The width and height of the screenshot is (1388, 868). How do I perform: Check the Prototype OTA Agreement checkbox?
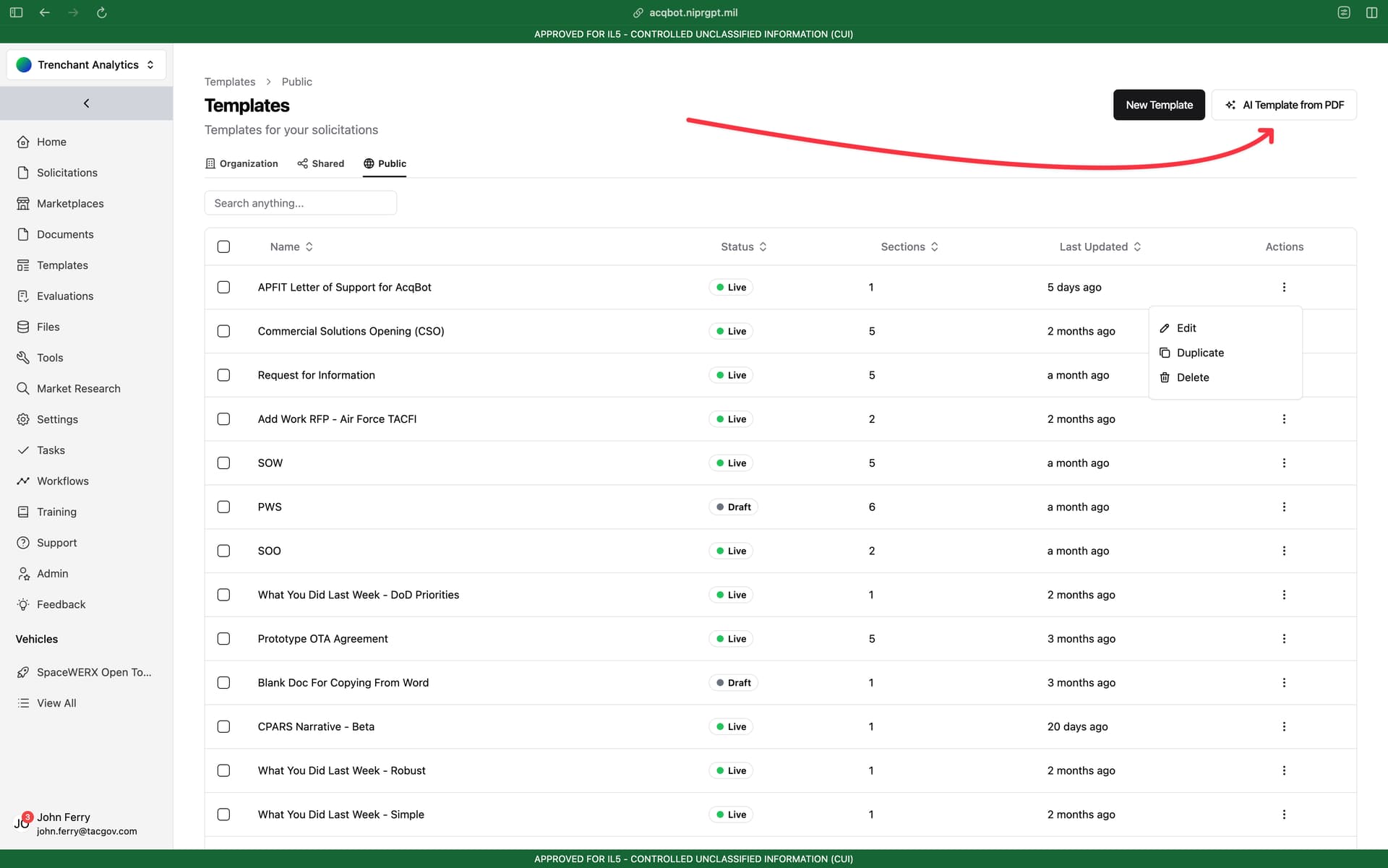223,639
